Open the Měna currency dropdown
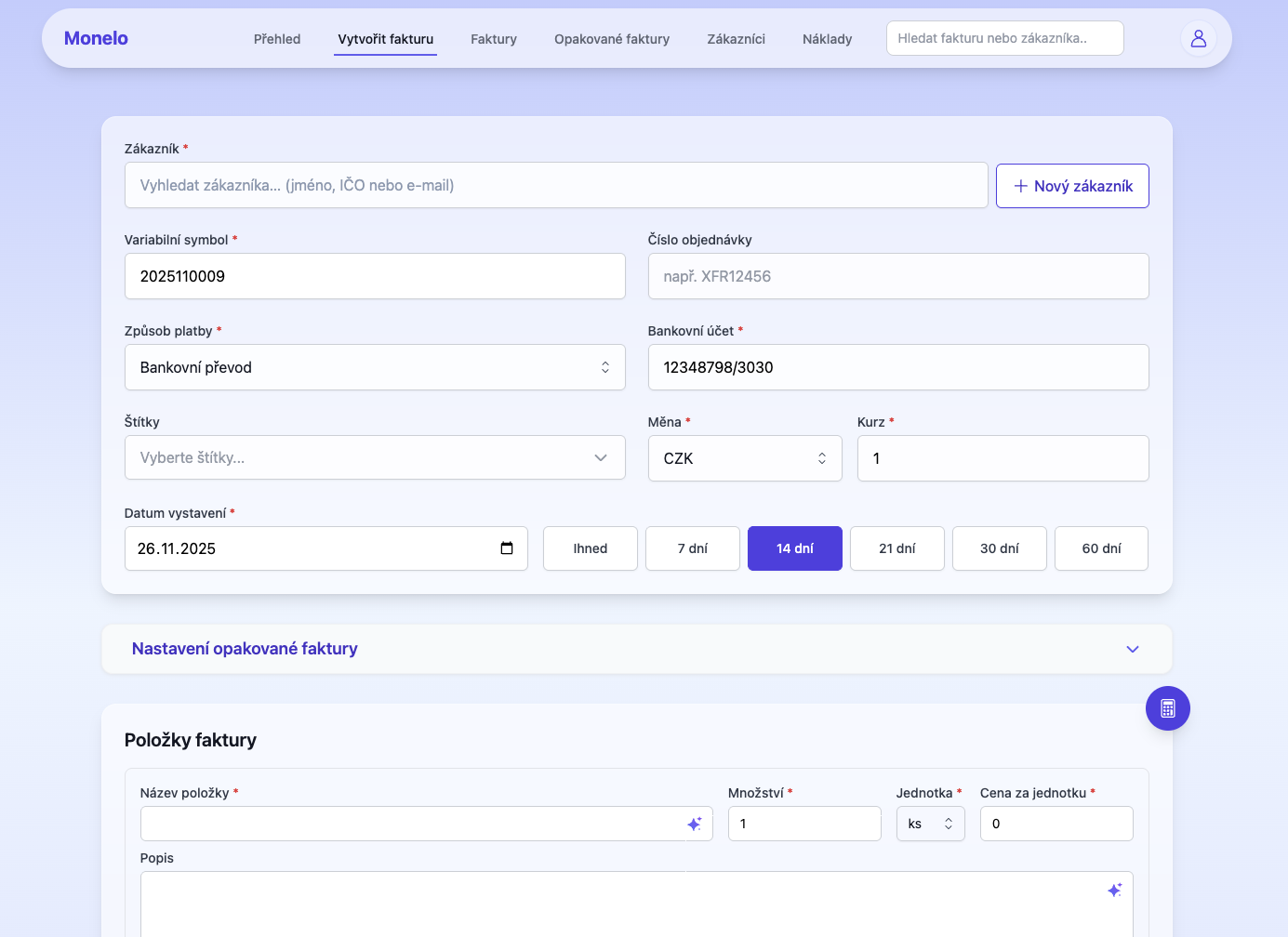This screenshot has height=937, width=1288. 744,457
